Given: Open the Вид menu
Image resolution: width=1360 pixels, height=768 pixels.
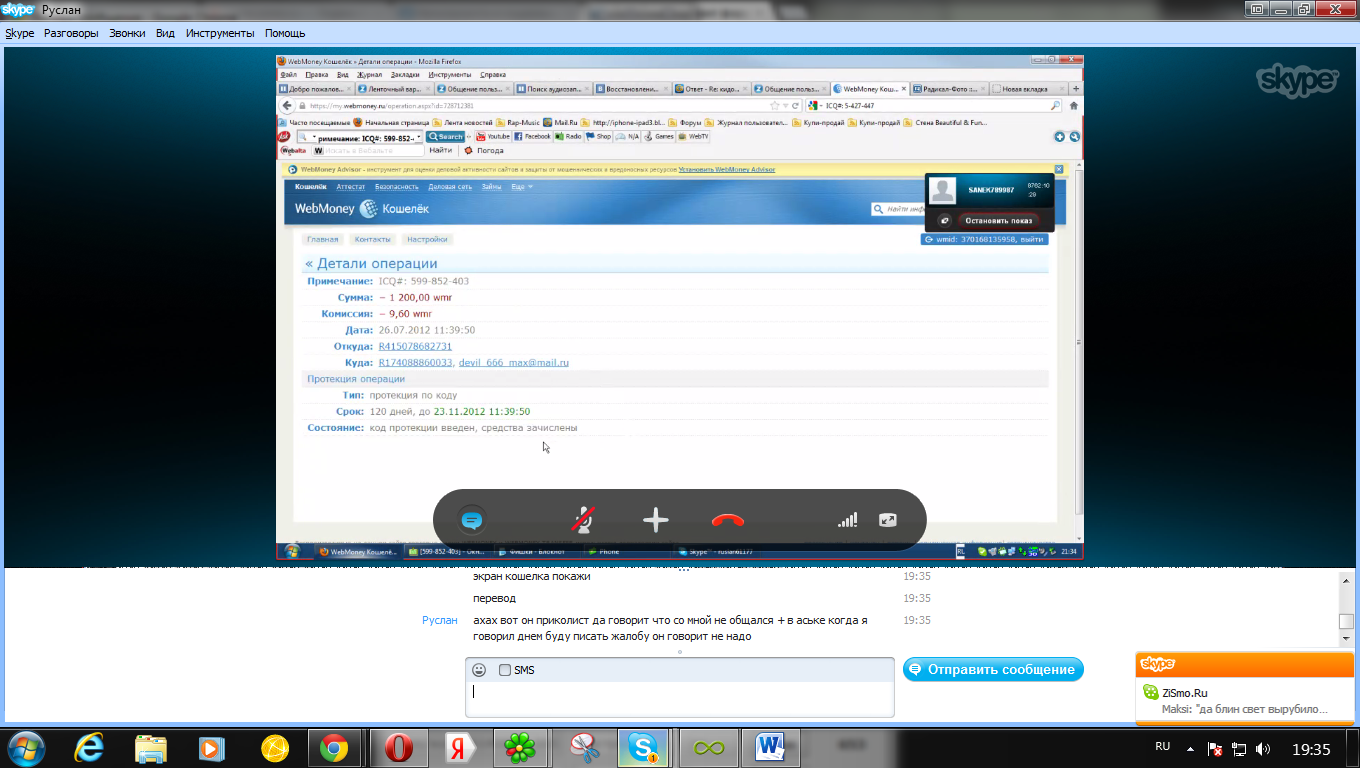Looking at the screenshot, I should click(x=165, y=33).
